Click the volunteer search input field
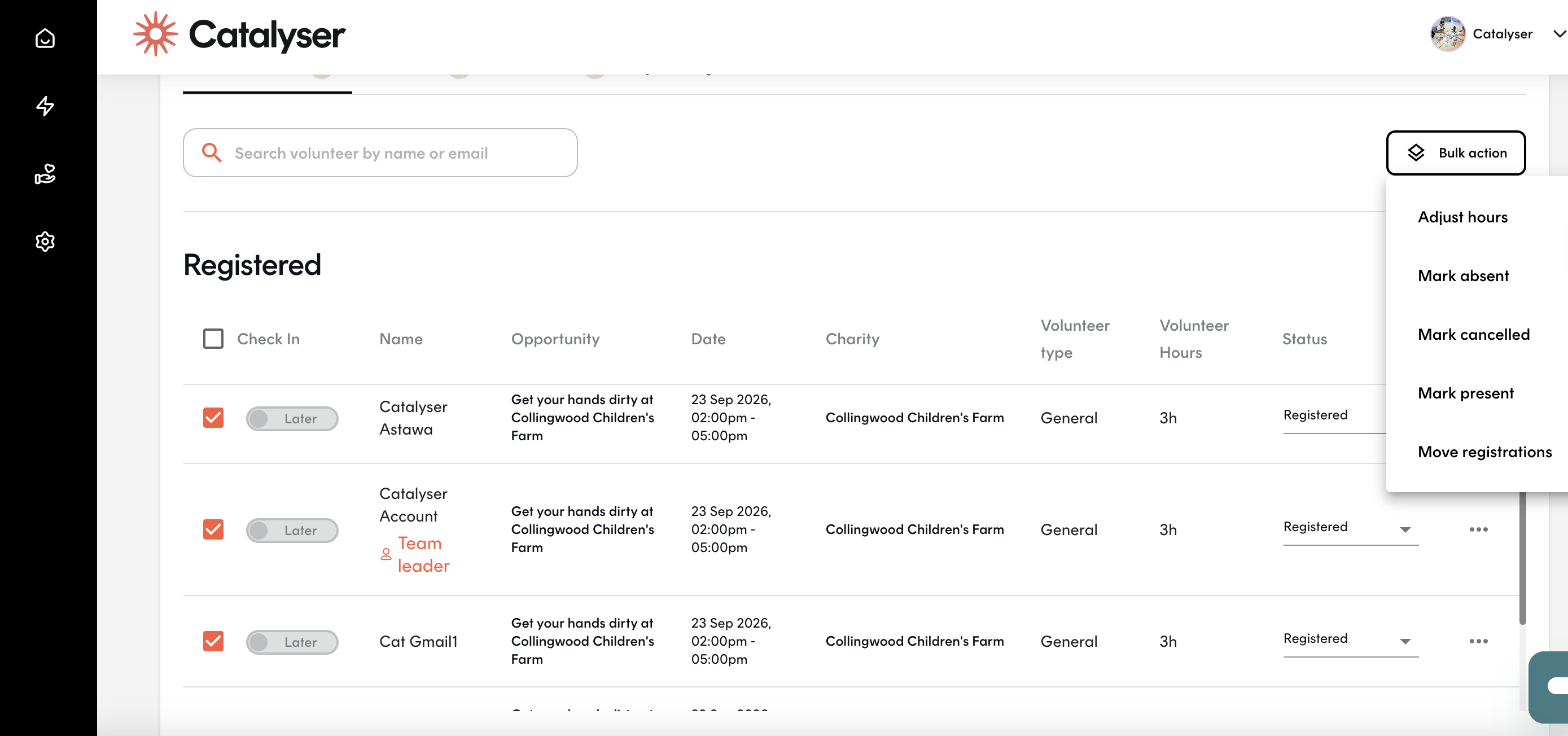The image size is (1568, 736). [380, 153]
